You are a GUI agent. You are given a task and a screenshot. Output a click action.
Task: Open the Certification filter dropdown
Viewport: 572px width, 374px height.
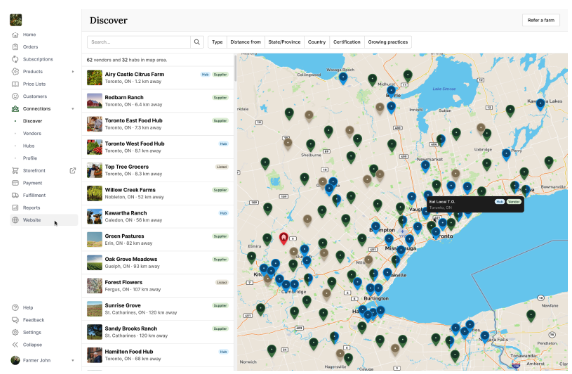(x=347, y=42)
